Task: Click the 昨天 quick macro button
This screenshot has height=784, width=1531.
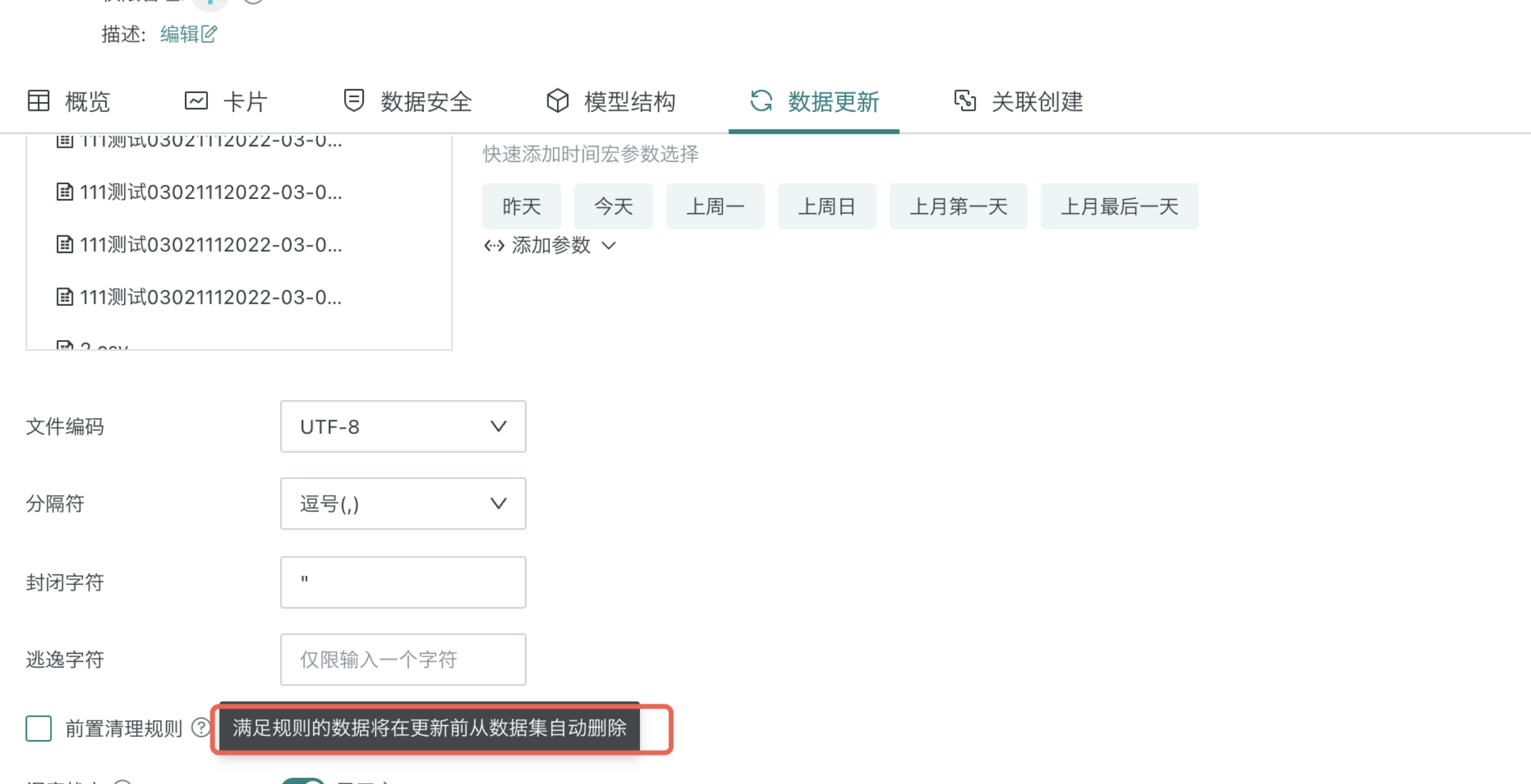Action: [x=521, y=206]
